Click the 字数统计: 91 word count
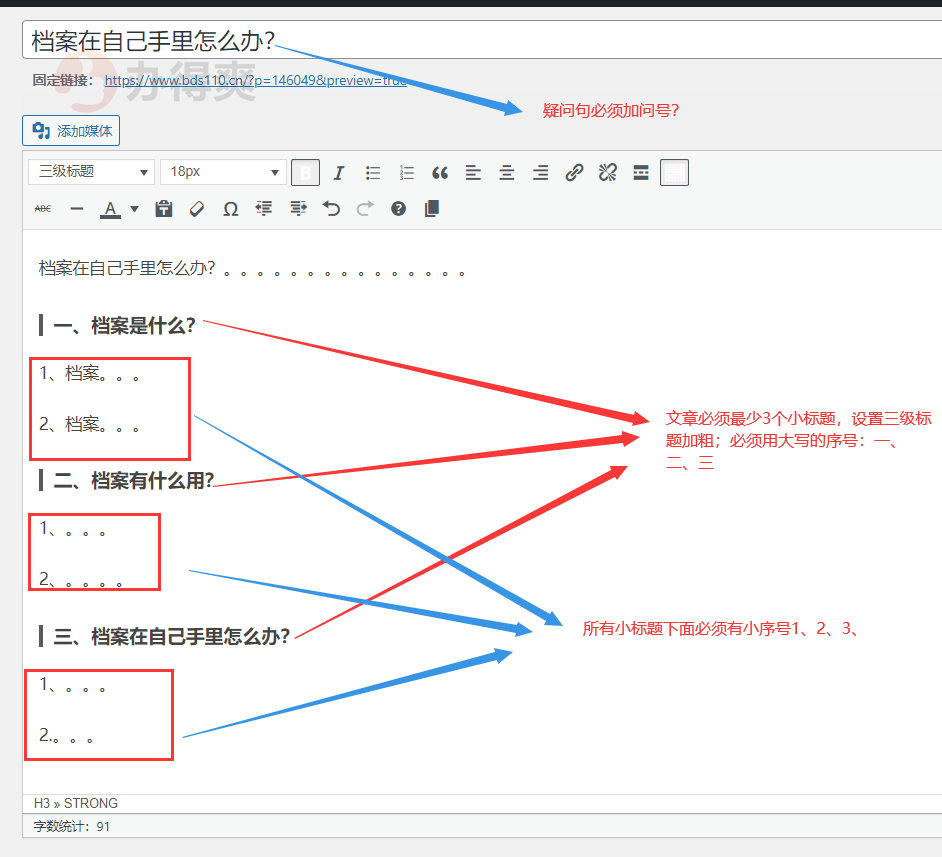 coord(71,826)
